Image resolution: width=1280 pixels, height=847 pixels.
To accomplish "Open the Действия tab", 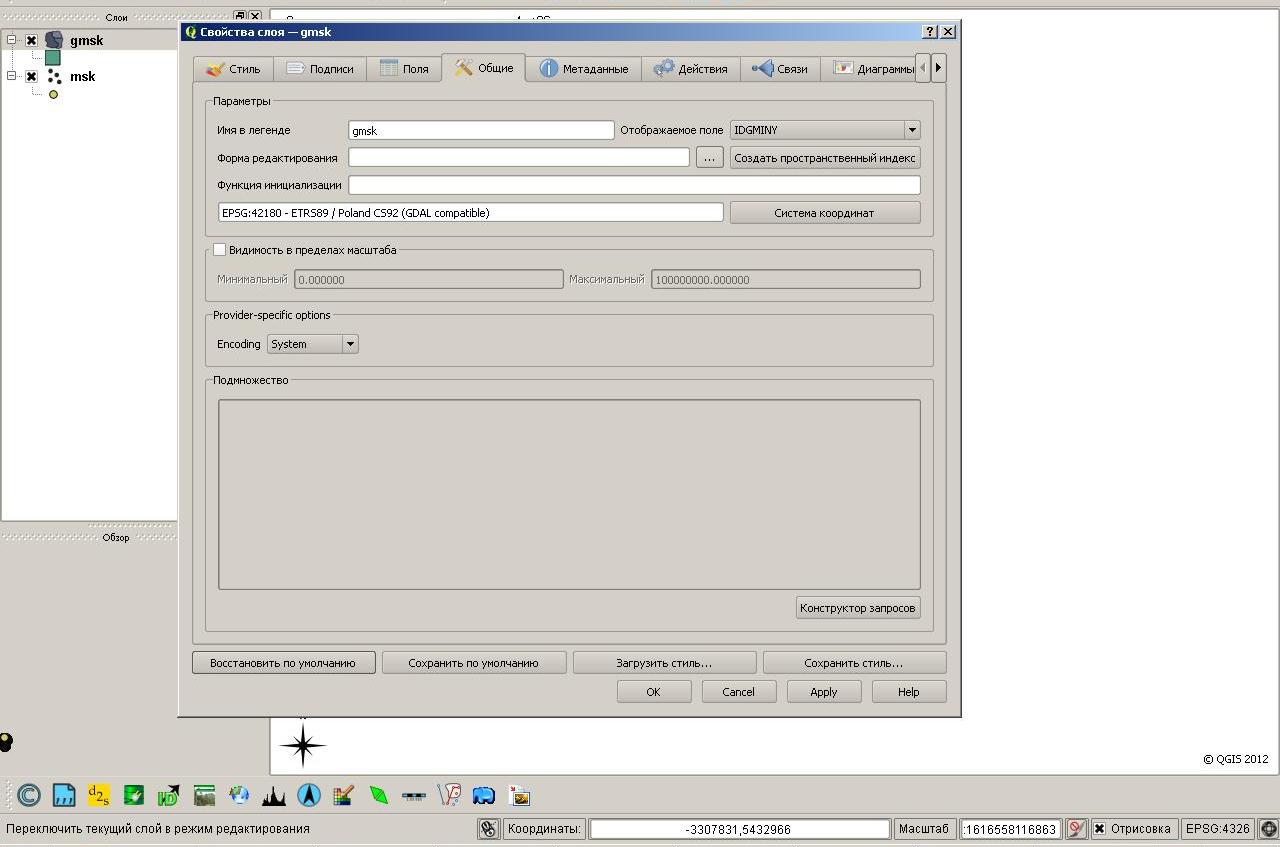I will pyautogui.click(x=690, y=69).
